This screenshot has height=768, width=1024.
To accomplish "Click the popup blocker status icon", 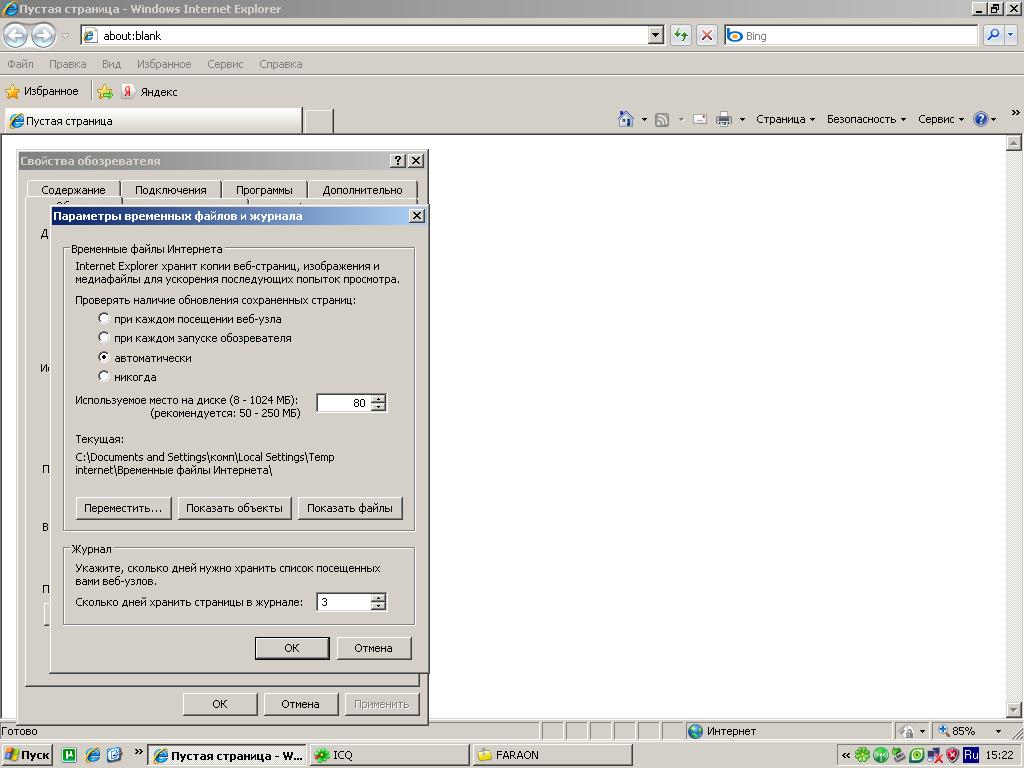I will coord(906,731).
